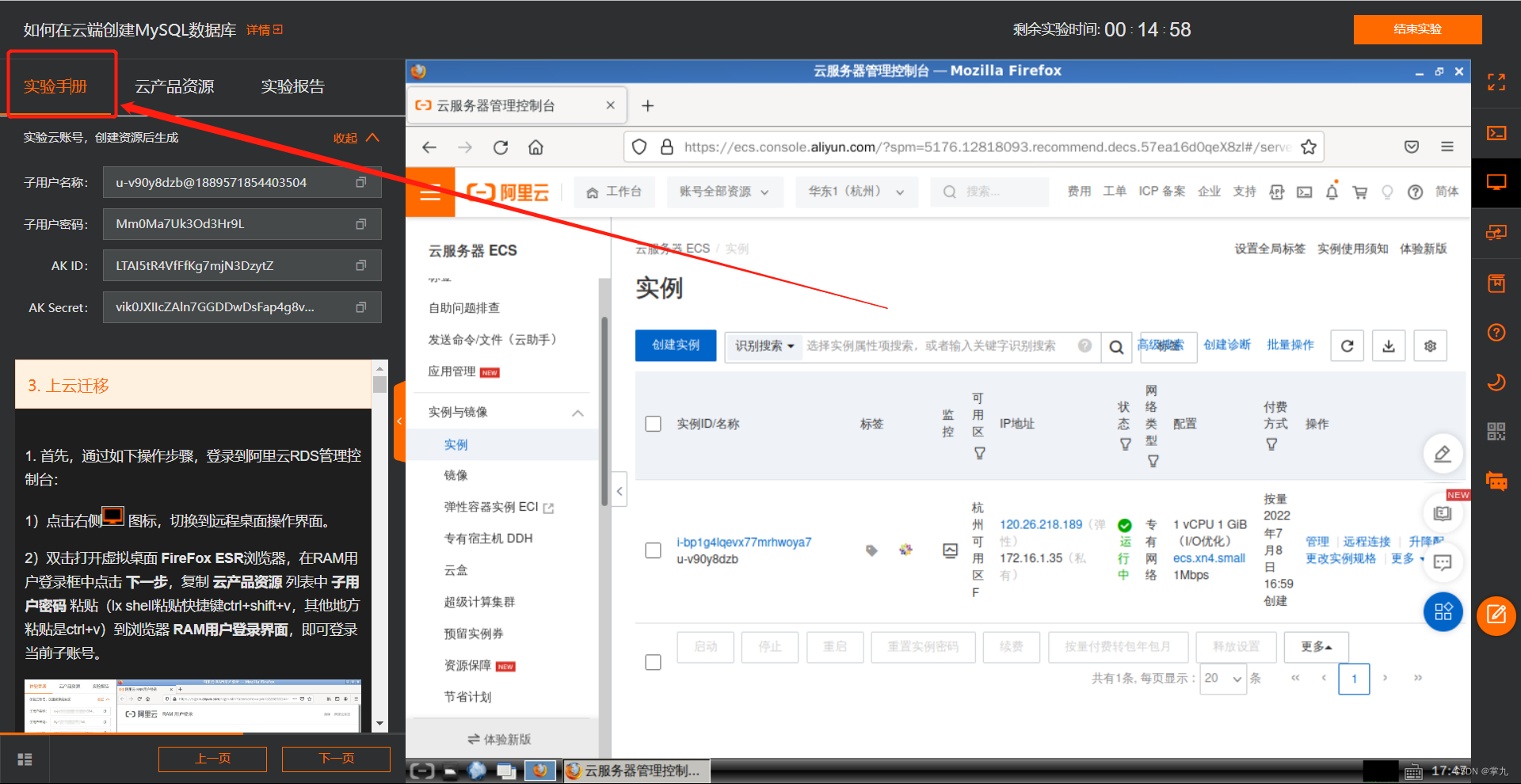Expand the 账号全部资源 dropdown

click(x=723, y=192)
